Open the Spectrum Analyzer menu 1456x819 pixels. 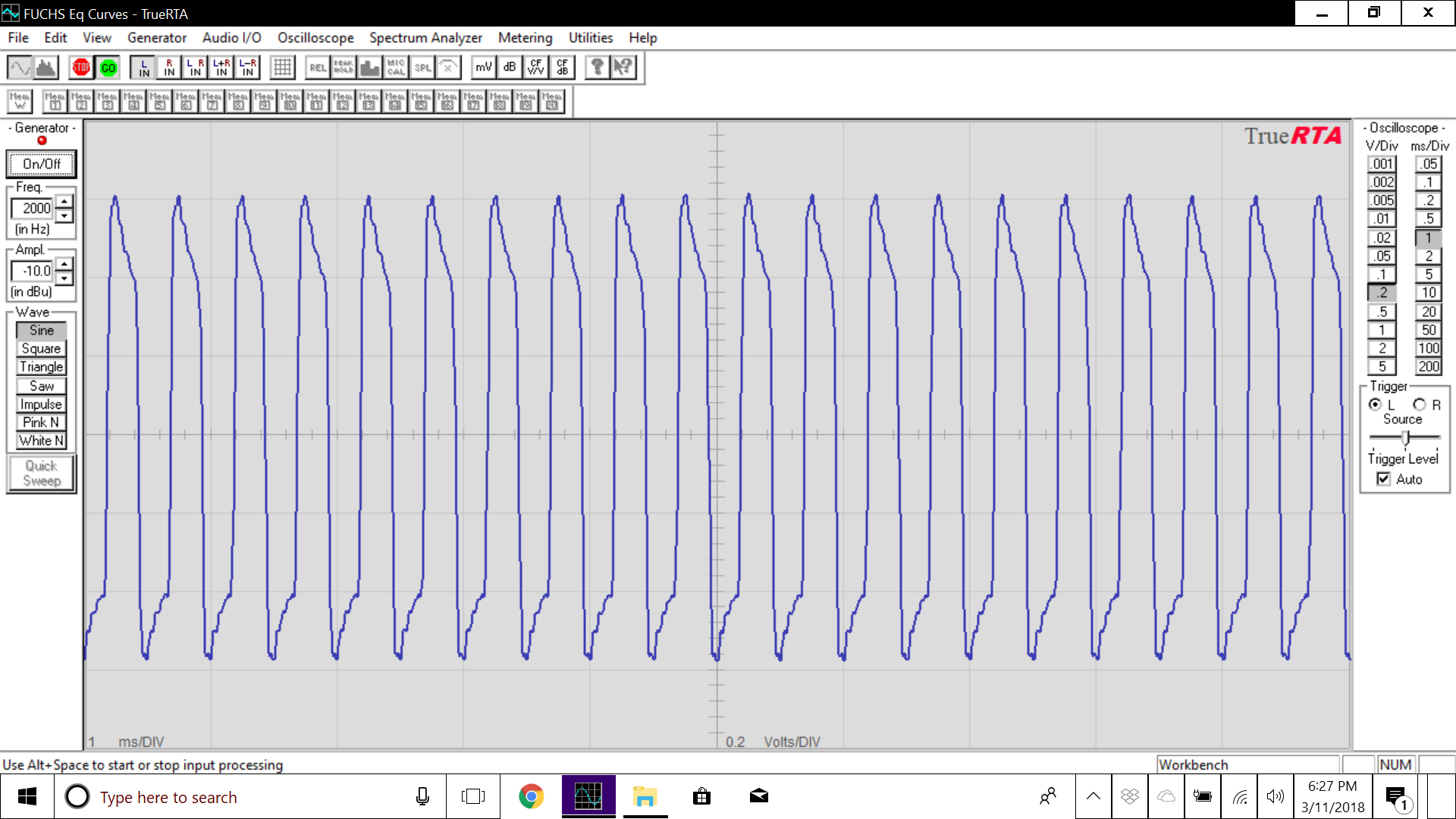(x=425, y=38)
